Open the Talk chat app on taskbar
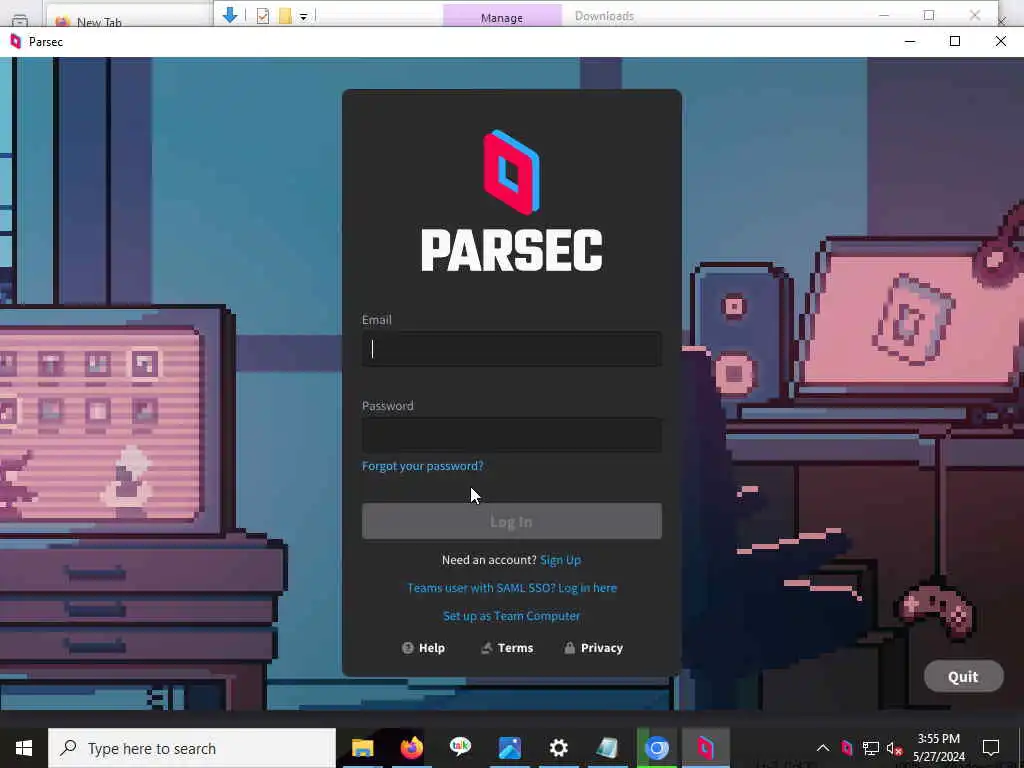 pos(460,748)
